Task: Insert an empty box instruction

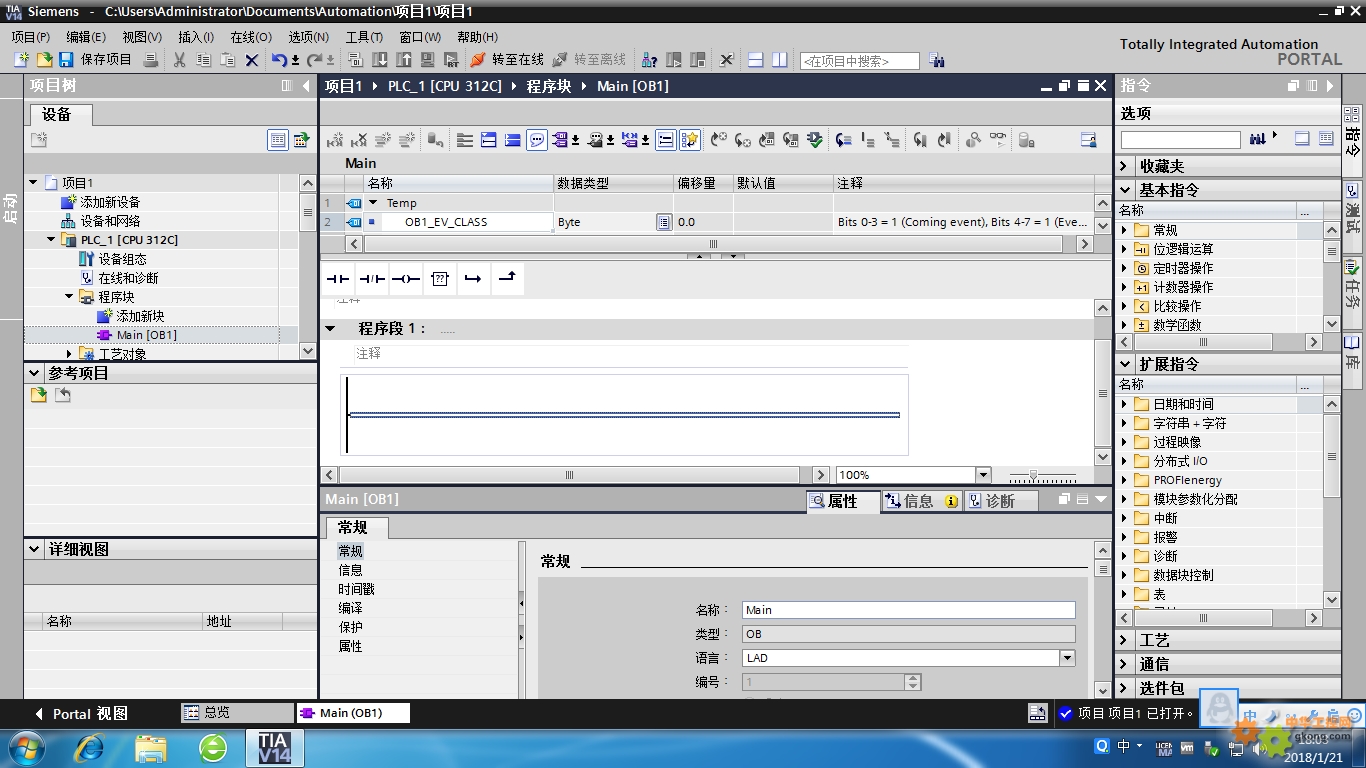Action: click(x=440, y=279)
